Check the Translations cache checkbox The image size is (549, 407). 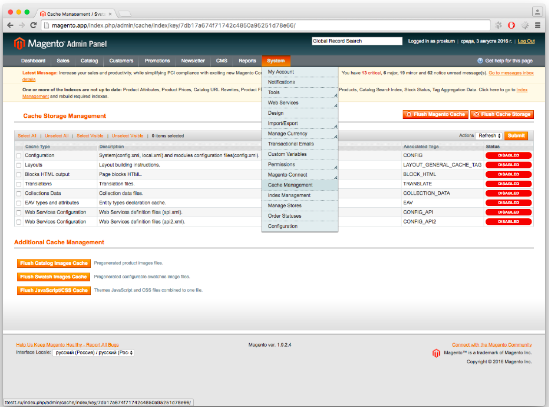pyautogui.click(x=19, y=184)
